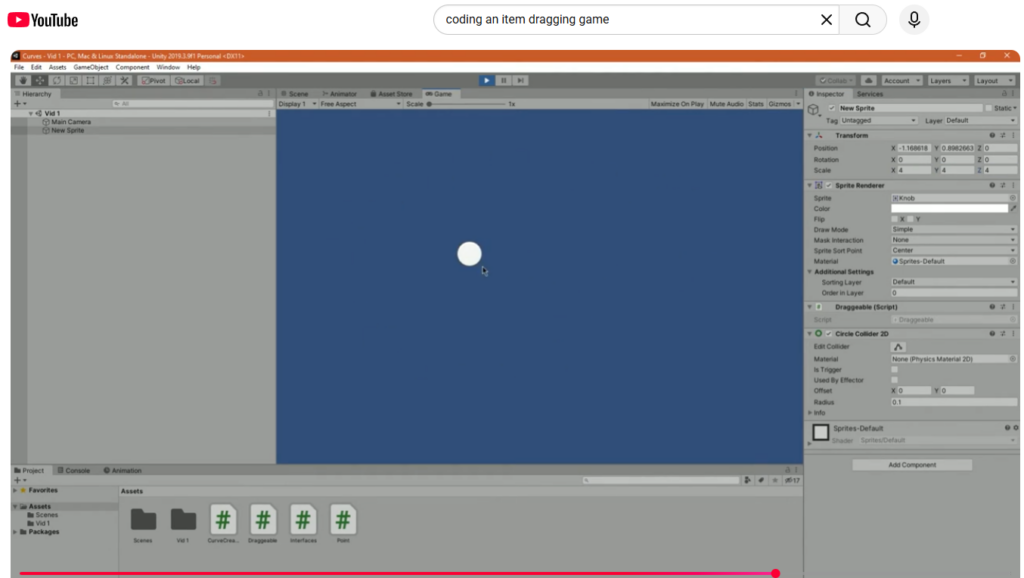Viewport: 1024px width, 578px height.
Task: Collapse the Transform component section
Action: click(809, 135)
